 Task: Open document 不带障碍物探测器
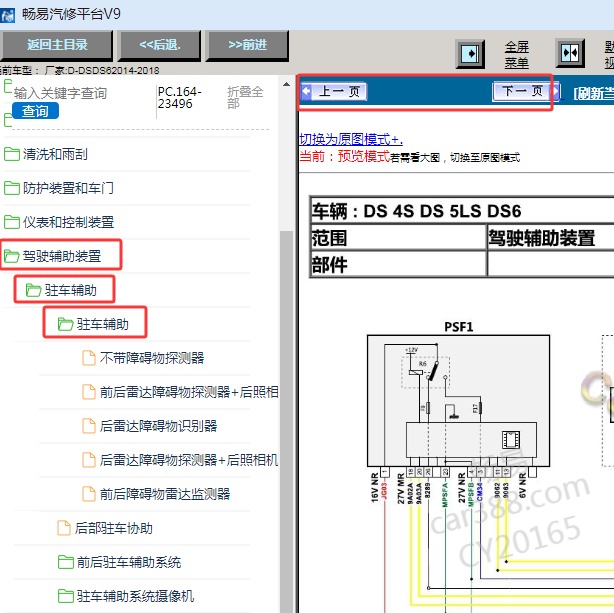point(152,358)
